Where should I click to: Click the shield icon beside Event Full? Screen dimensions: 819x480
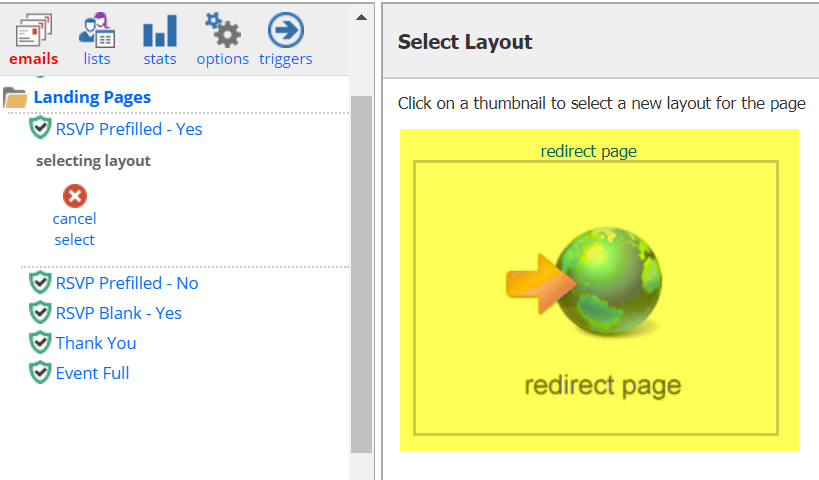[x=40, y=372]
